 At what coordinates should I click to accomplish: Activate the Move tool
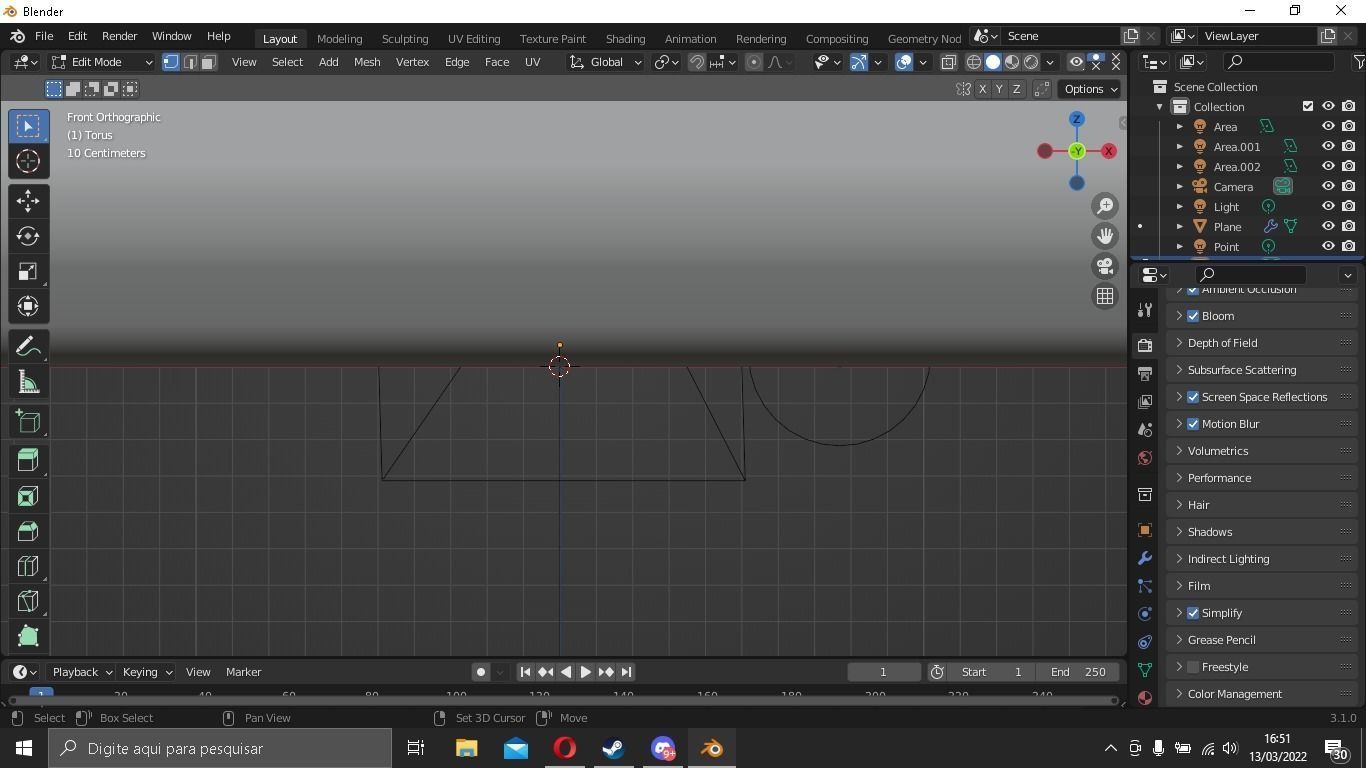[x=28, y=201]
